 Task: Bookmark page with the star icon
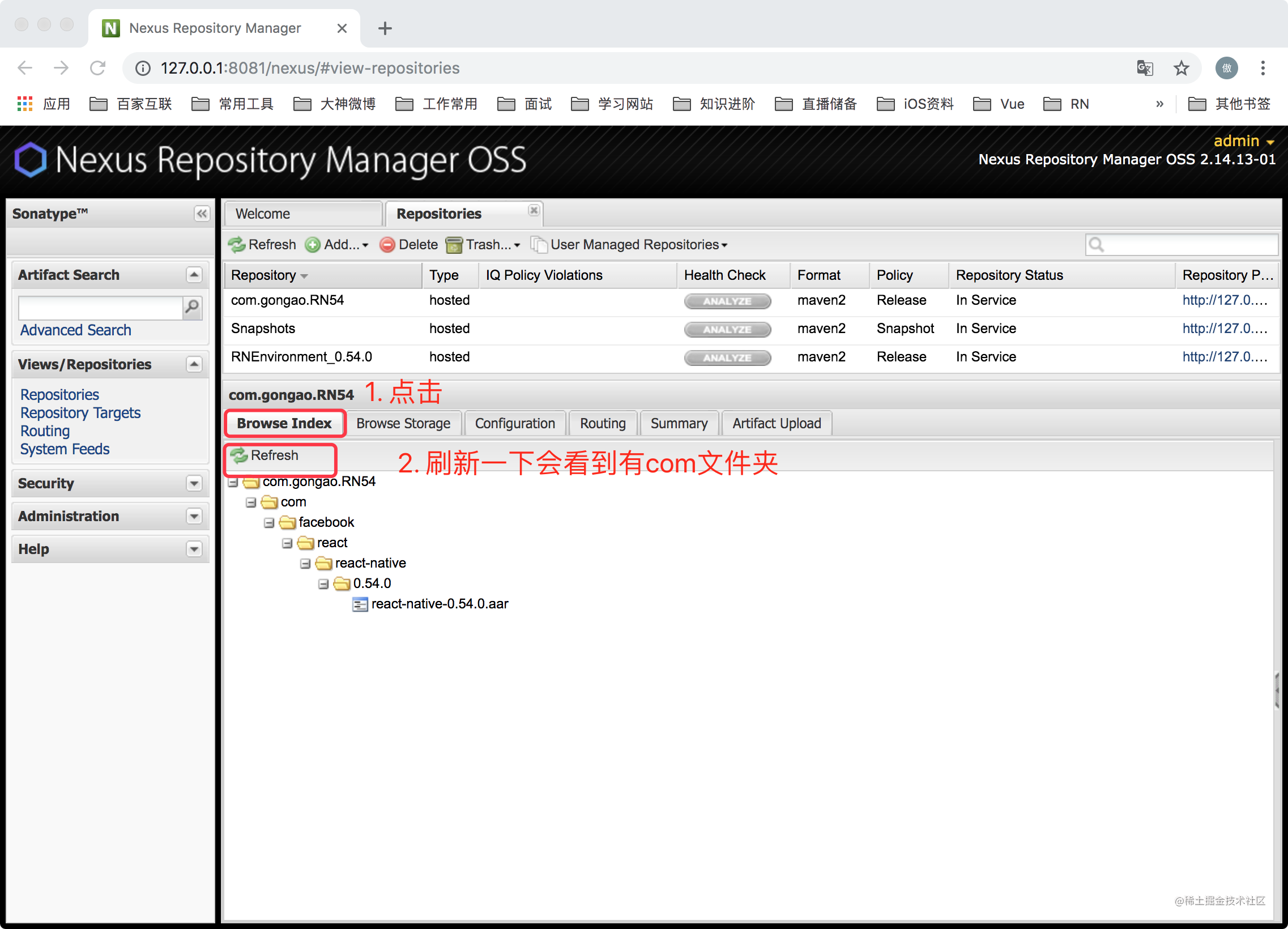pyautogui.click(x=1182, y=68)
